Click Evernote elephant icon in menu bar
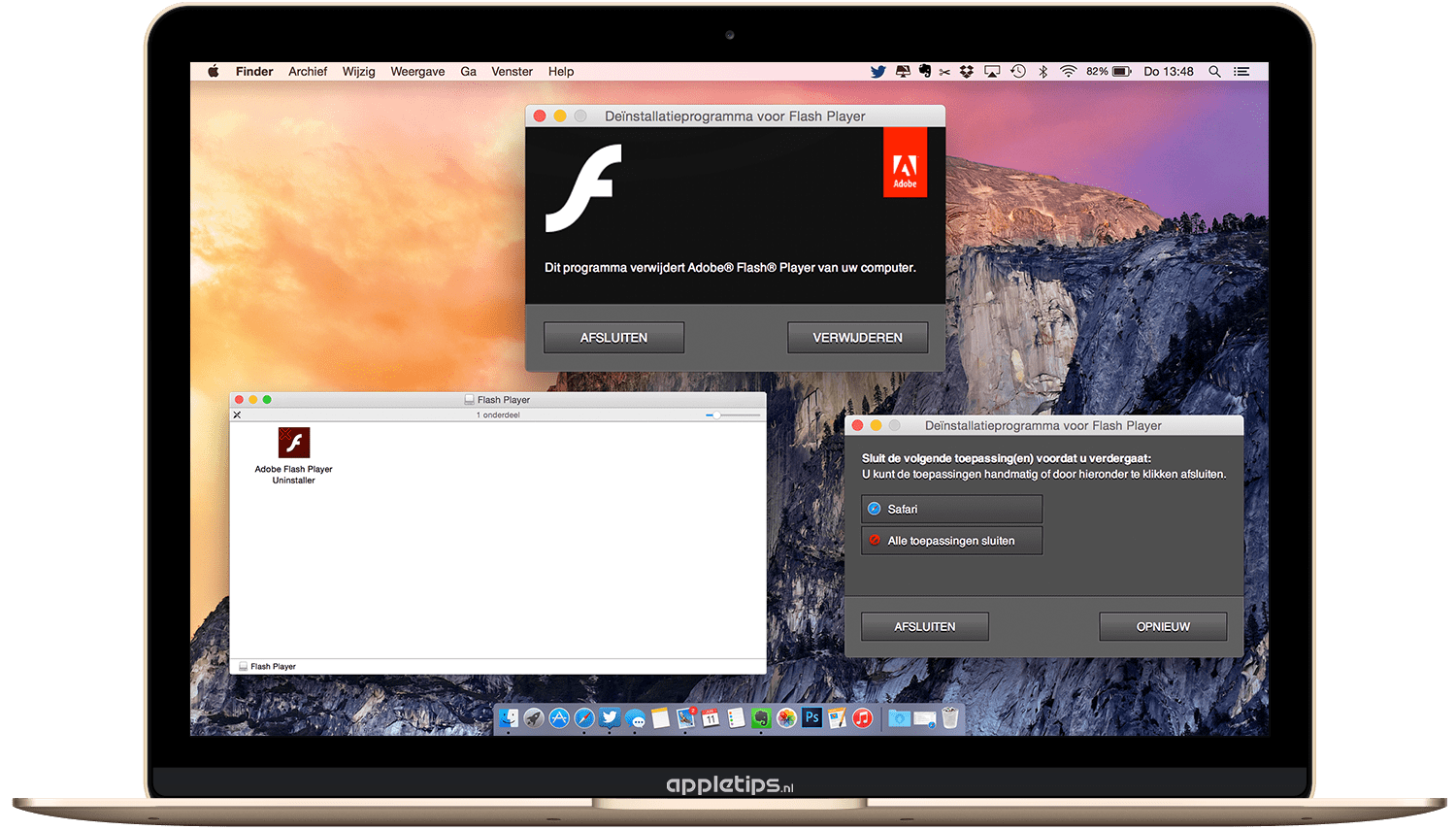Viewport: 1456px width, 830px height. (x=924, y=71)
